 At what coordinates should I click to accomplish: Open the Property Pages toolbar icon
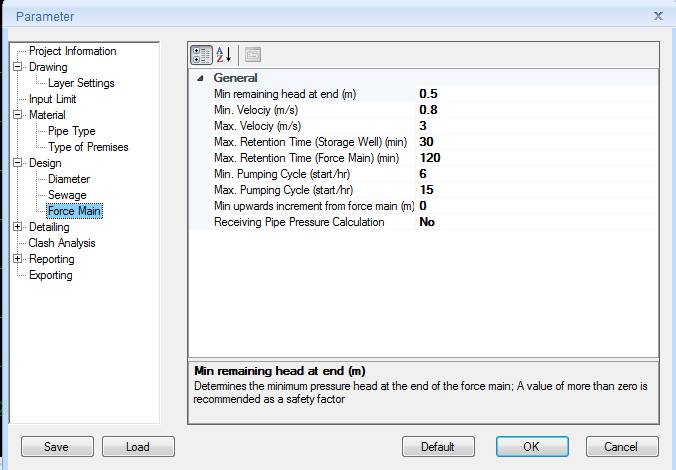point(253,55)
